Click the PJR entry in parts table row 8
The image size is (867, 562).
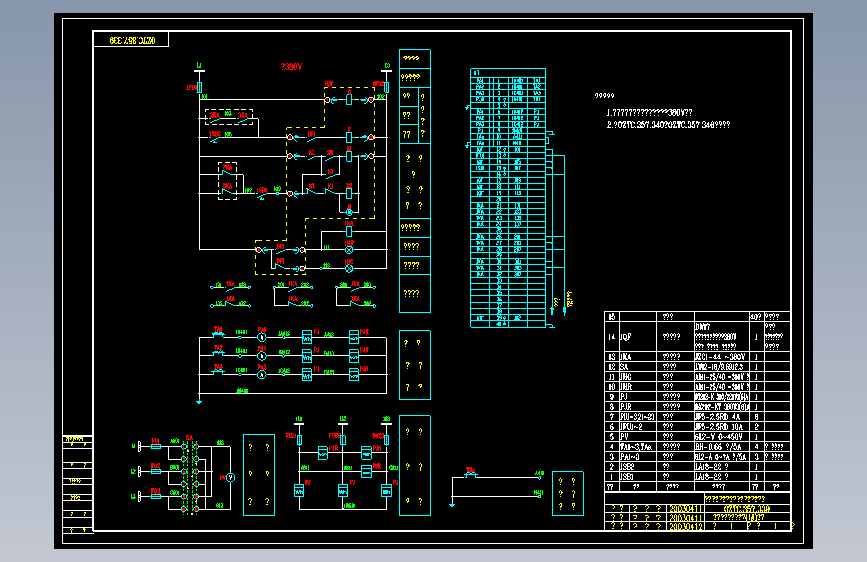[x=625, y=407]
